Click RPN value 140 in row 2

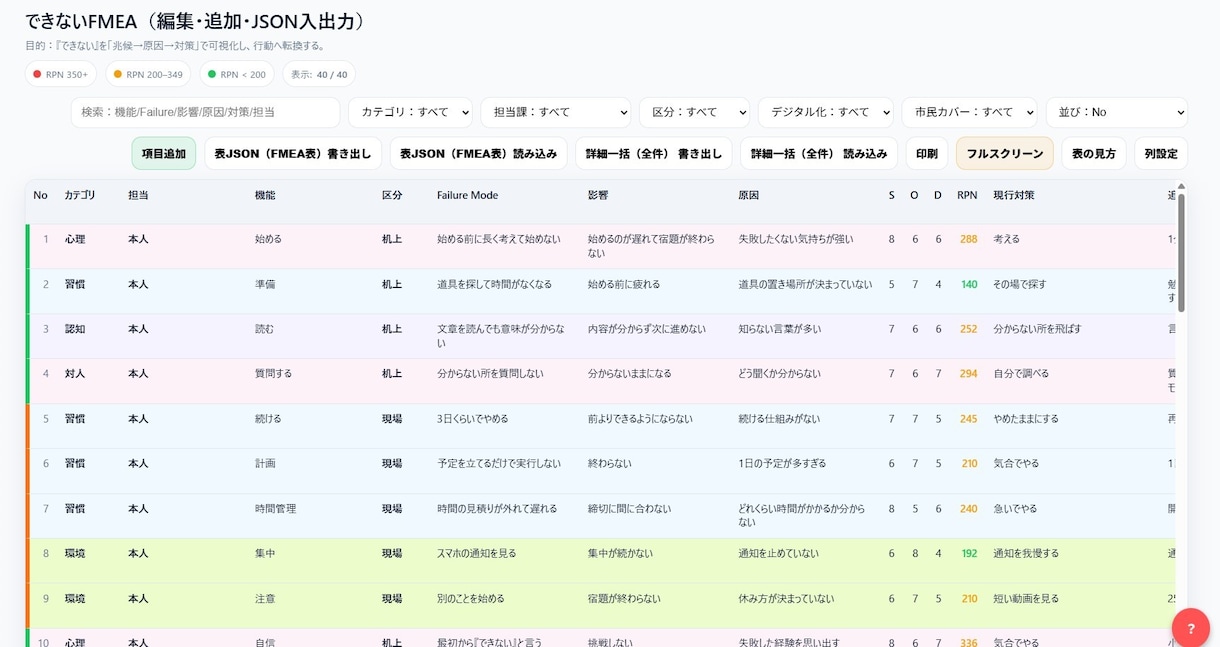[x=969, y=285]
